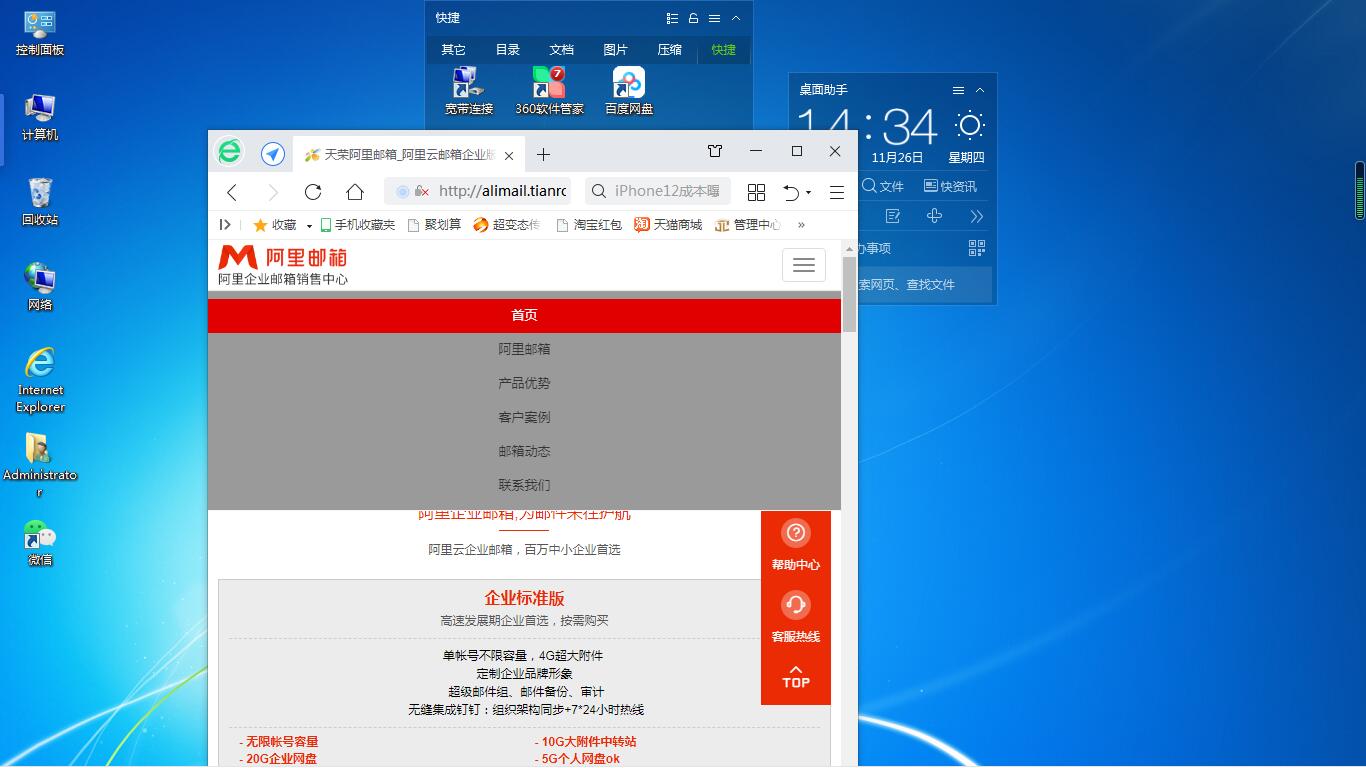Select the Administrator folder icon
1366x768 pixels.
(40, 466)
